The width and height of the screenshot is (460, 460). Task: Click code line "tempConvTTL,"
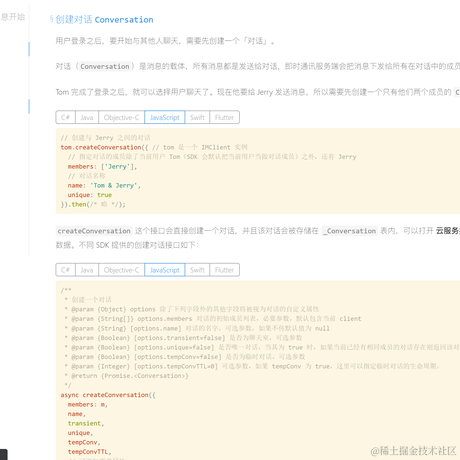click(x=90, y=452)
